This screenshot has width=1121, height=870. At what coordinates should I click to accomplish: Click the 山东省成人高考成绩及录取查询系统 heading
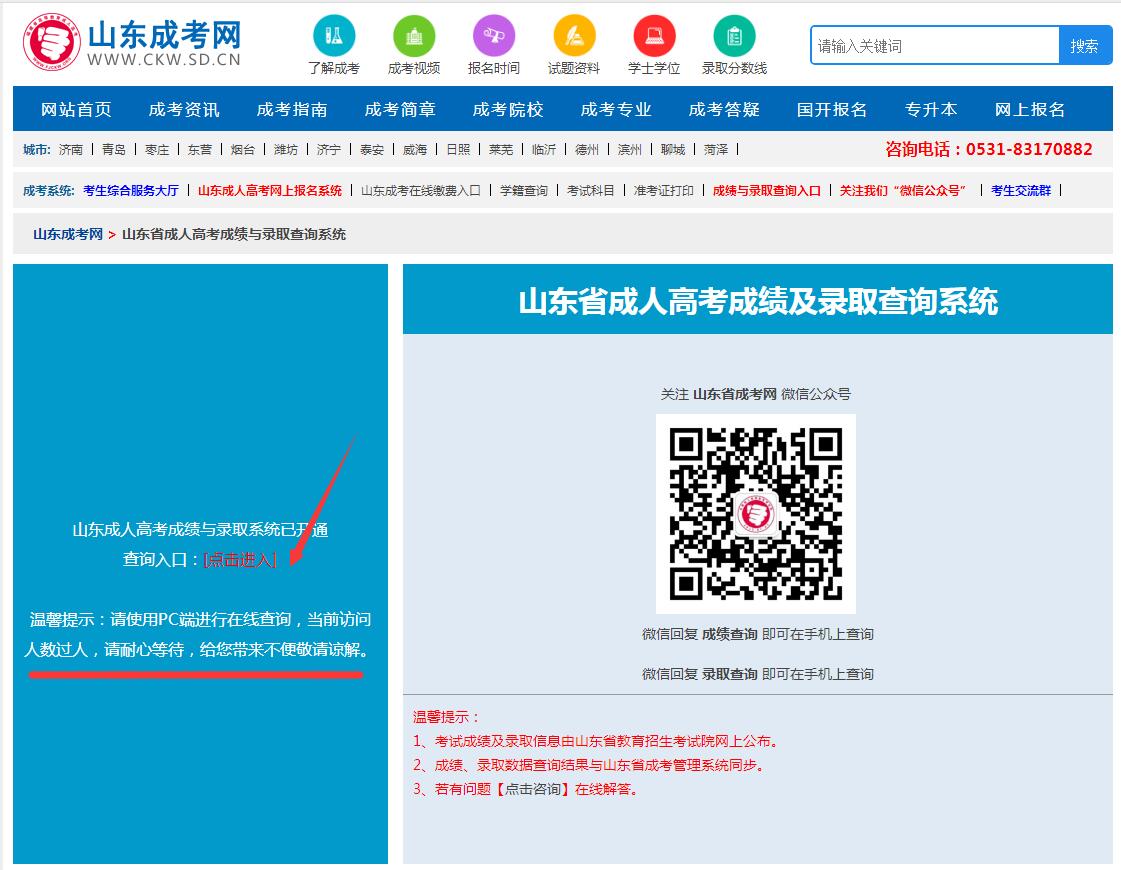758,301
